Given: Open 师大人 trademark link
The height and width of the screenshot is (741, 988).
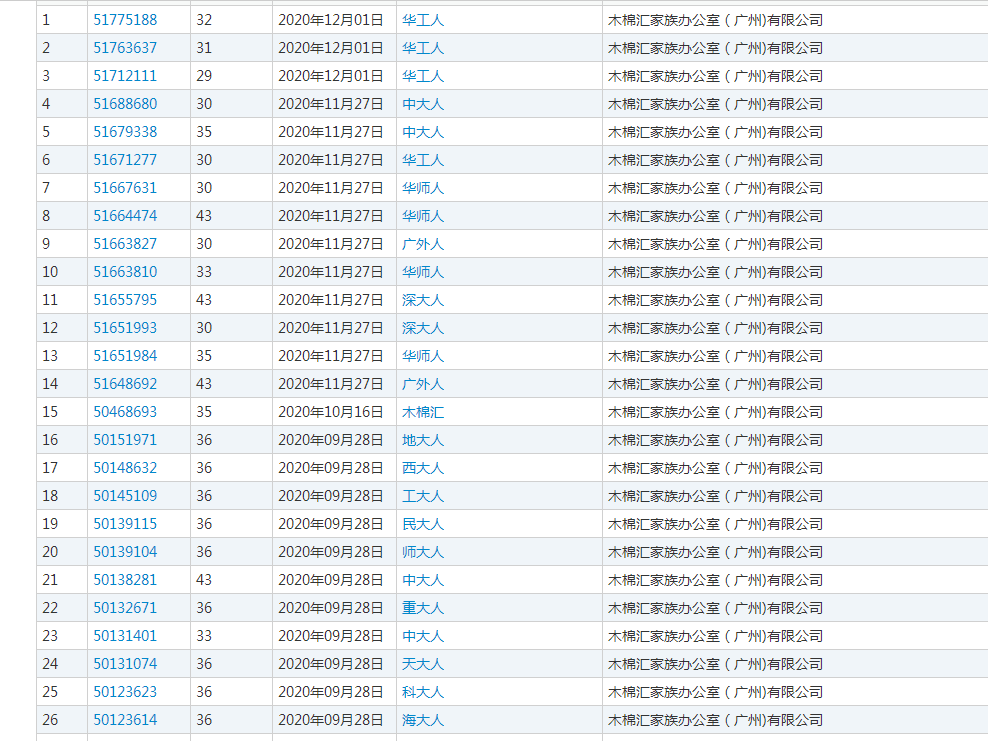Looking at the screenshot, I should click(x=423, y=552).
